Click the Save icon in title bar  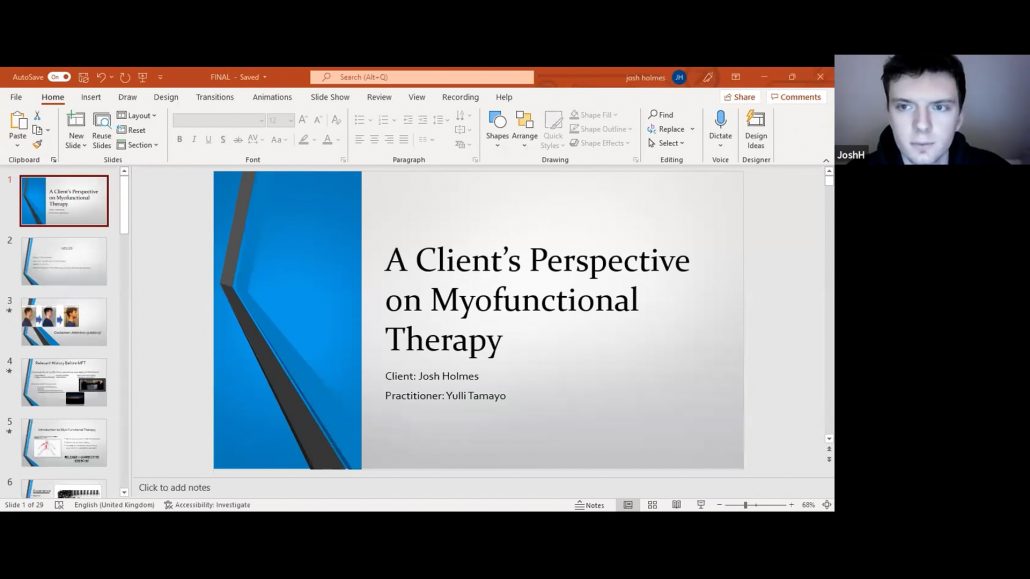pyautogui.click(x=84, y=77)
